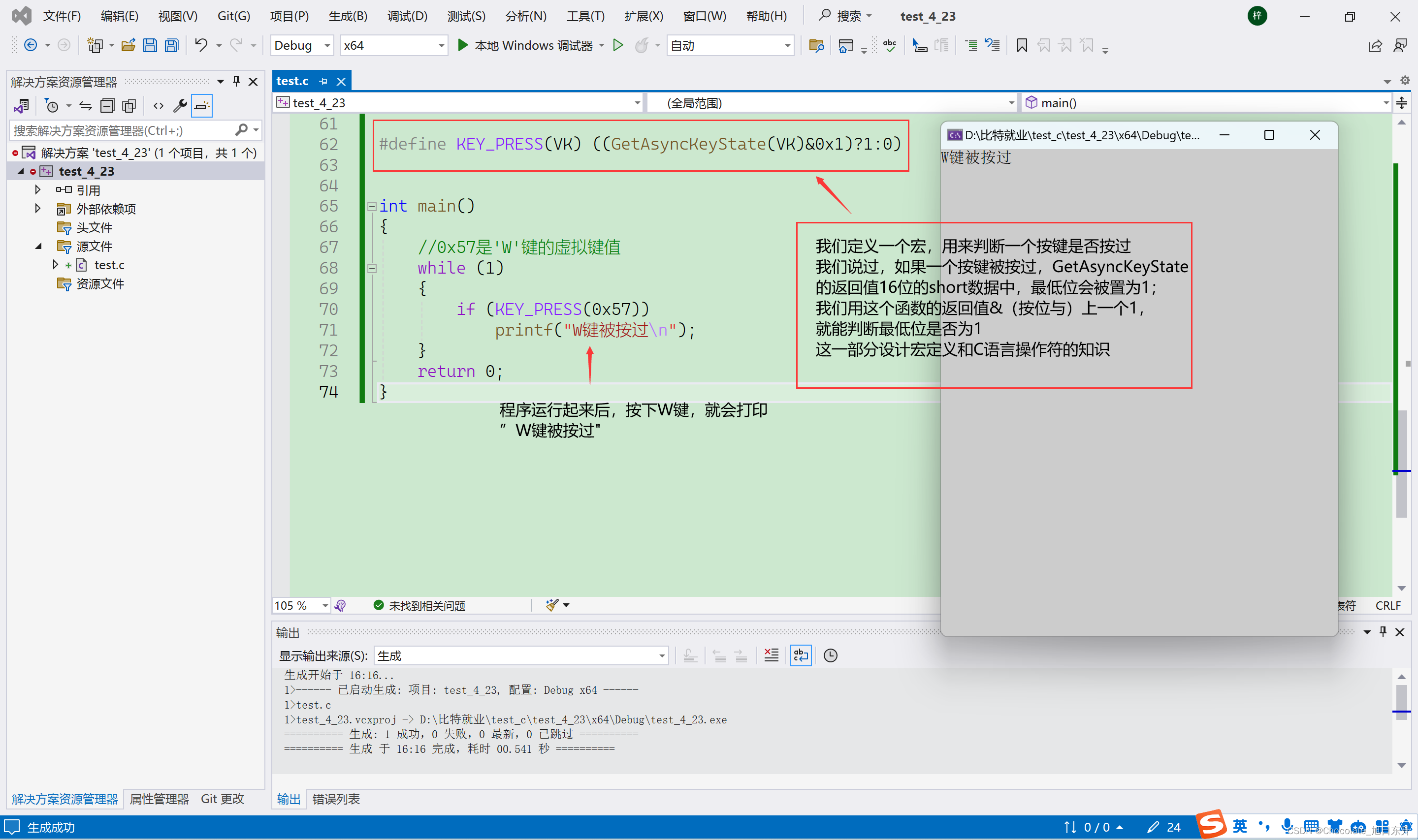1418x840 pixels.
Task: Expand the 外部依赖项 tree node
Action: click(x=37, y=208)
